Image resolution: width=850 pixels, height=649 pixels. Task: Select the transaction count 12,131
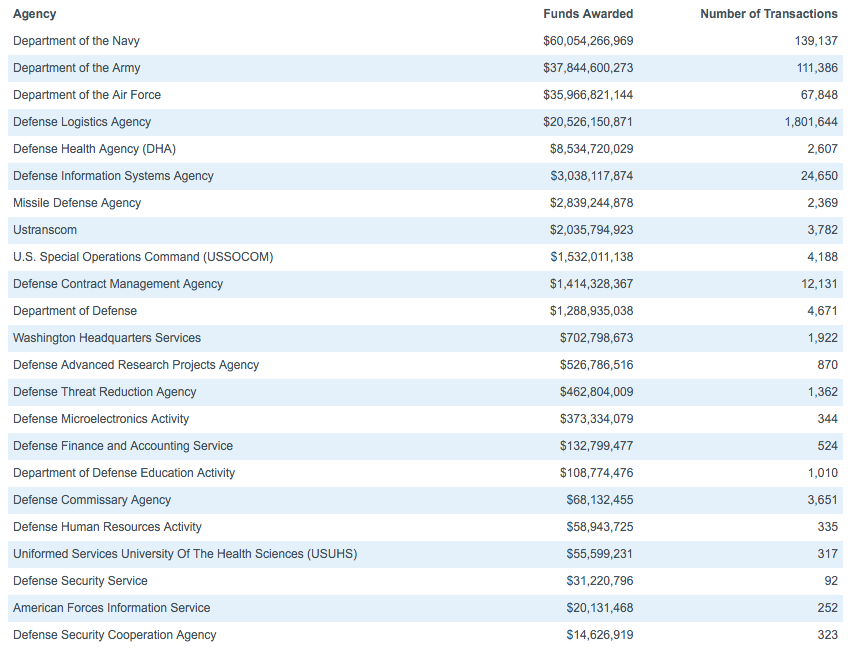[x=819, y=284]
